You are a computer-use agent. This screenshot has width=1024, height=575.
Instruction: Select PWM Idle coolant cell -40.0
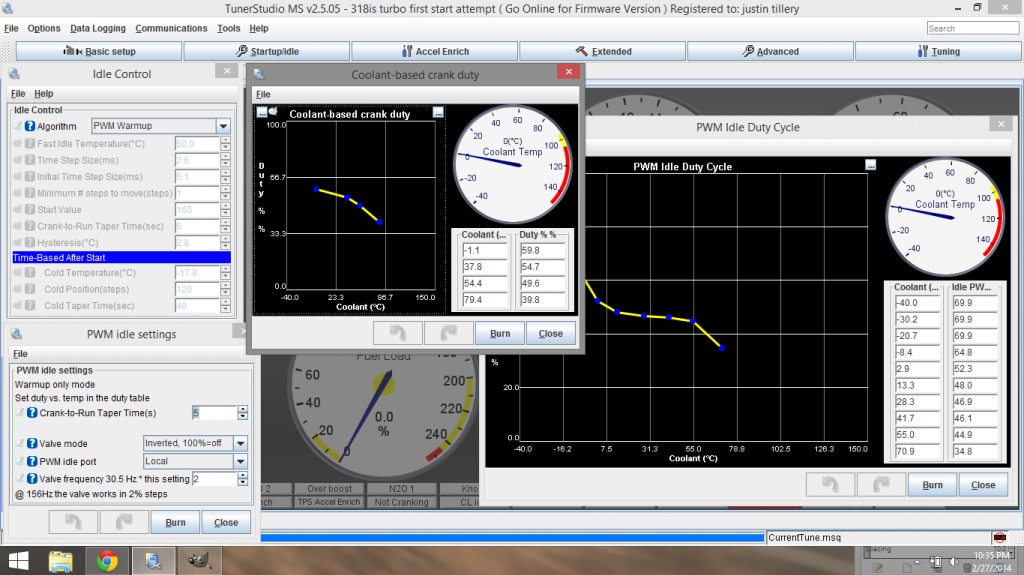tap(918, 303)
